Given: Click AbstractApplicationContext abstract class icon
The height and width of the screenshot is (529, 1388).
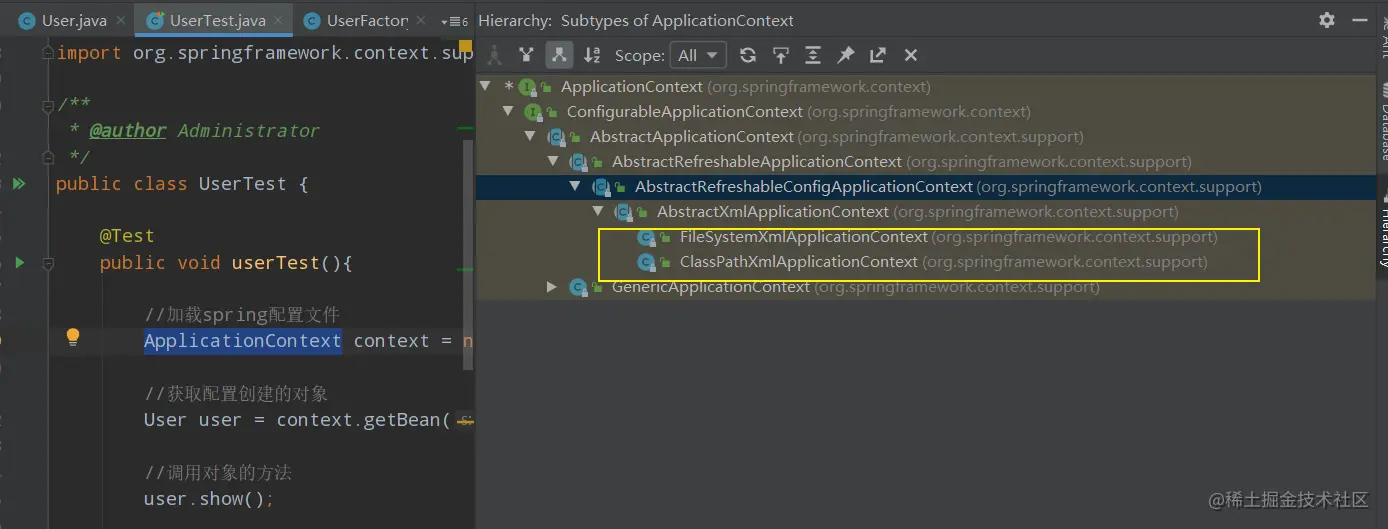Looking at the screenshot, I should (x=556, y=137).
